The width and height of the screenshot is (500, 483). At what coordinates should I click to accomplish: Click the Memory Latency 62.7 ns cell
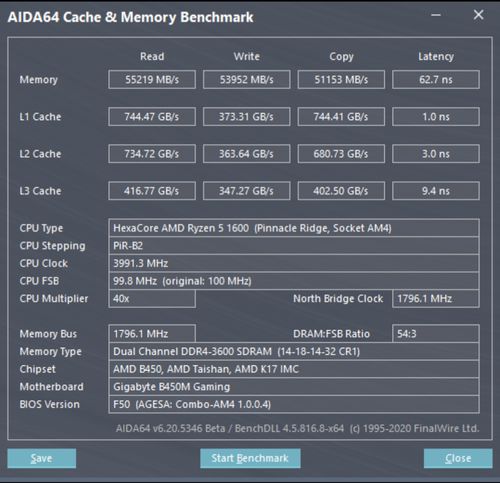click(436, 79)
